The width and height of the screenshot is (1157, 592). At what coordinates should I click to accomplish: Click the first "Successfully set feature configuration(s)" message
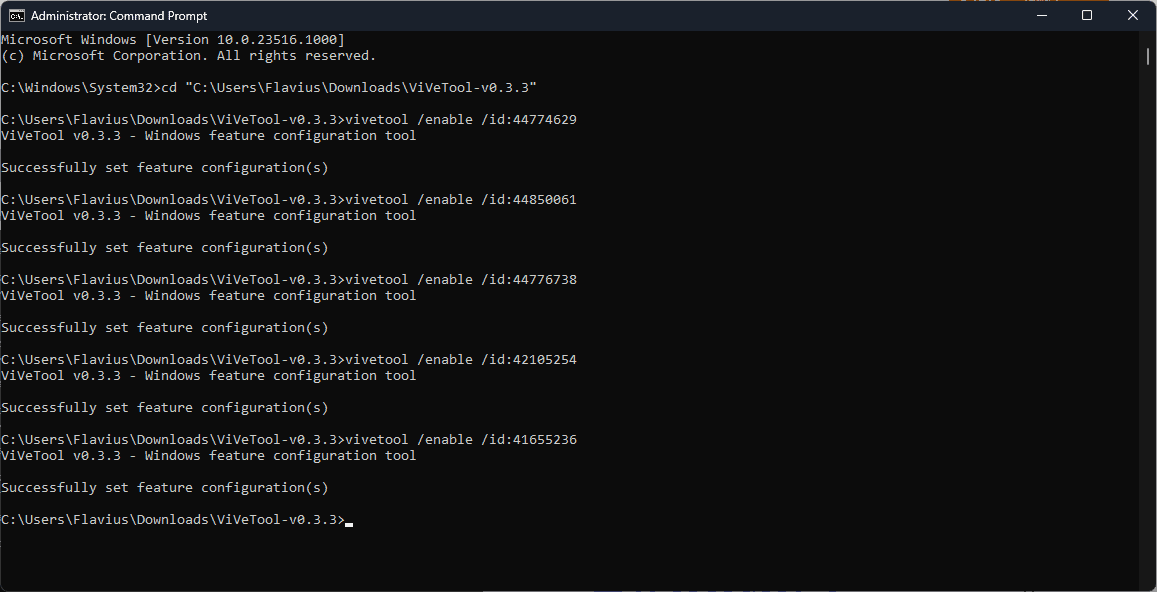165,168
